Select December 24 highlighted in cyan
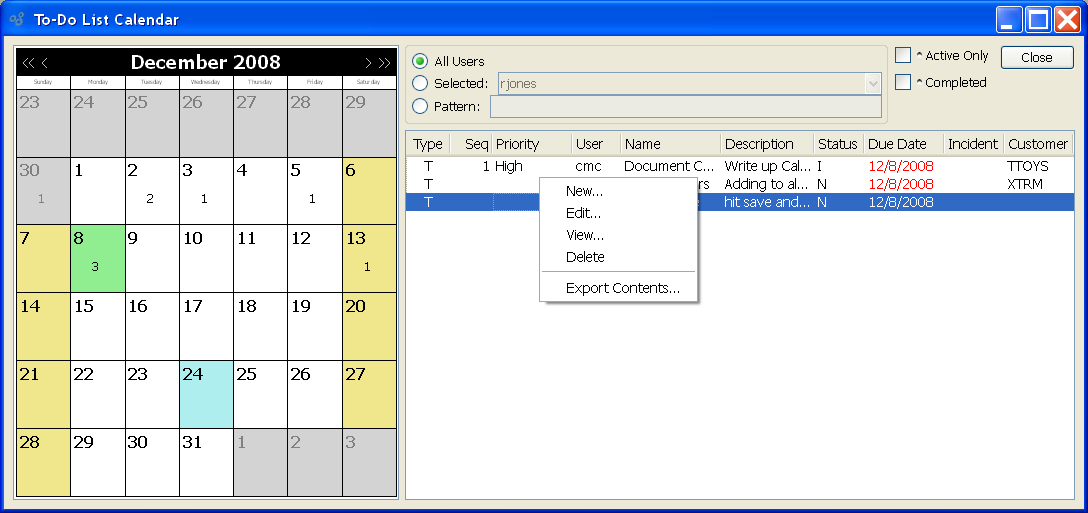1088x513 pixels. pyautogui.click(x=206, y=394)
